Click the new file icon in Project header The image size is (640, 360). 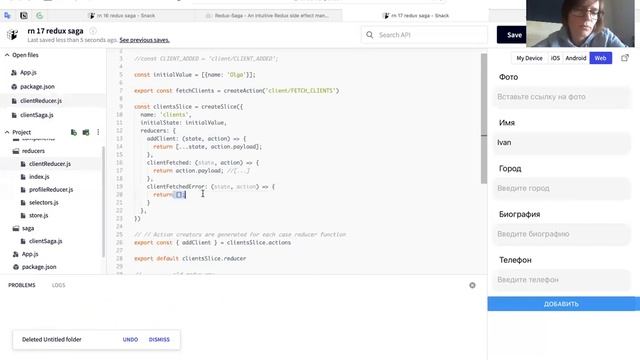point(74,132)
